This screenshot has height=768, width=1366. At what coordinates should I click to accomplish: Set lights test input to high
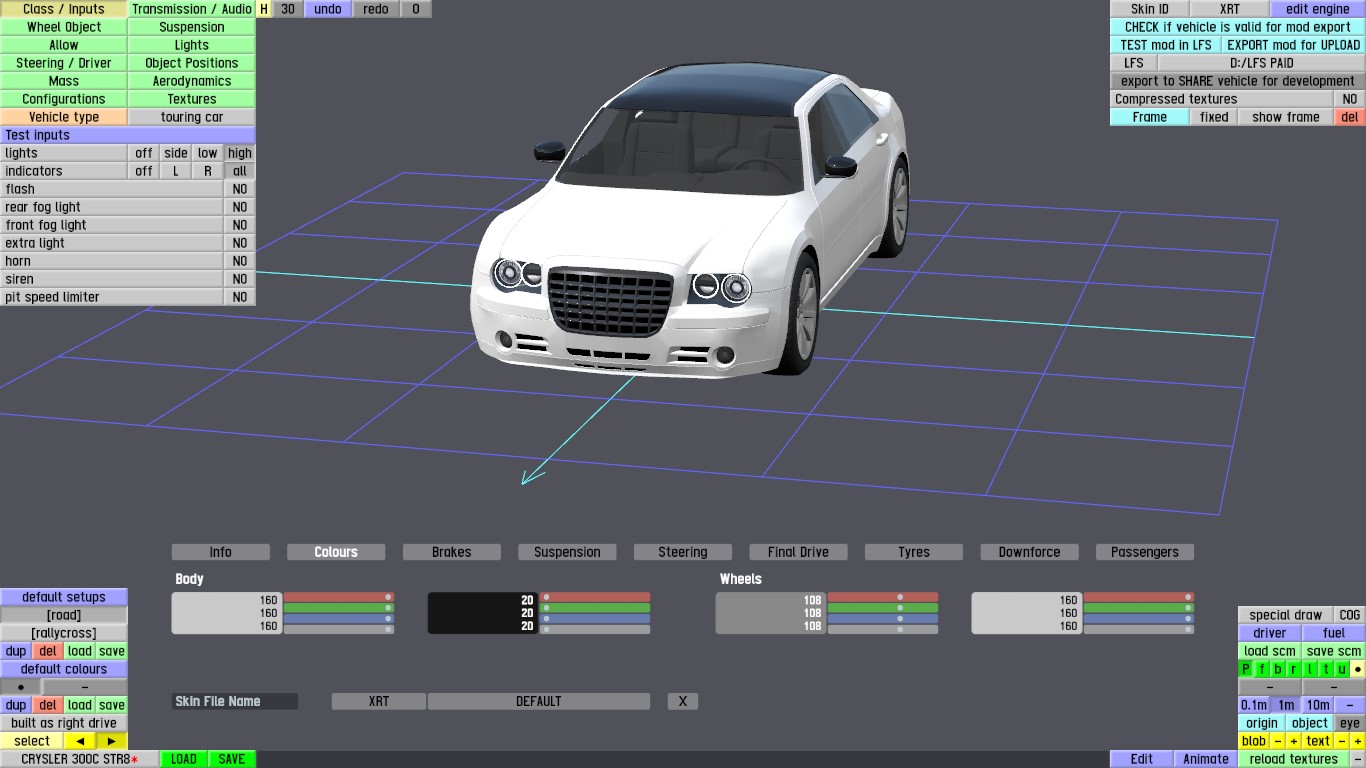click(240, 153)
